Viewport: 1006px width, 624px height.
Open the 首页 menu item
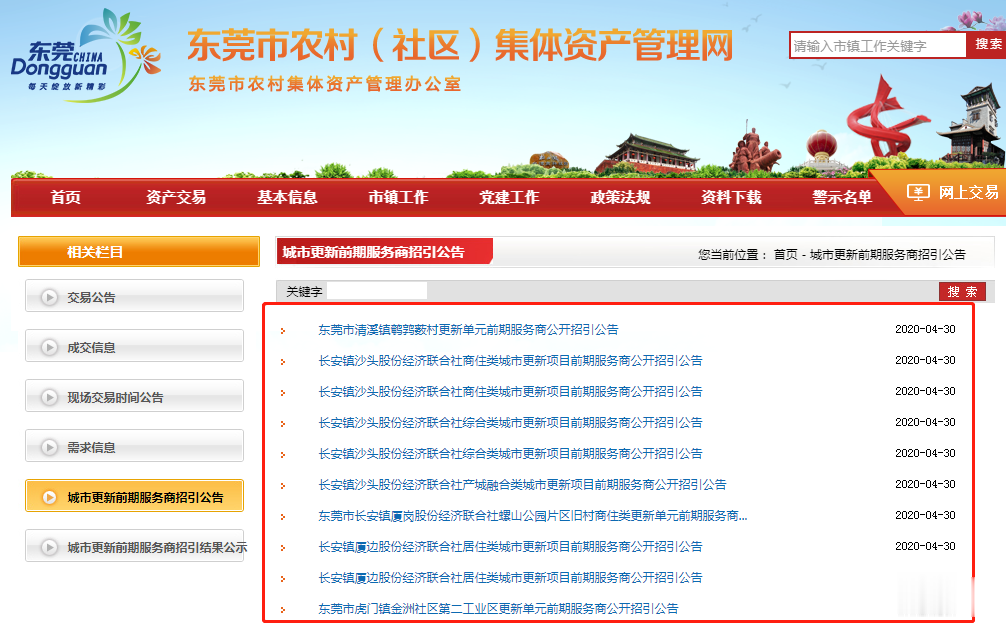coord(64,198)
